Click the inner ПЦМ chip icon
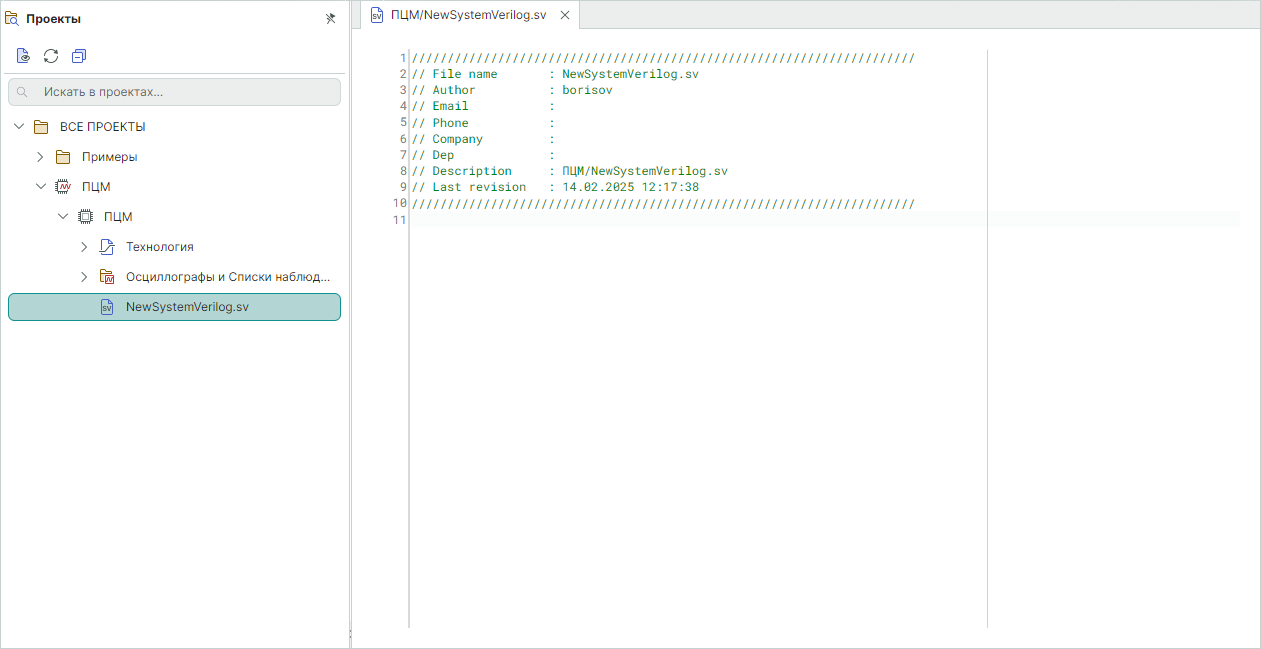Screen dimensions: 1261x649 [85, 217]
